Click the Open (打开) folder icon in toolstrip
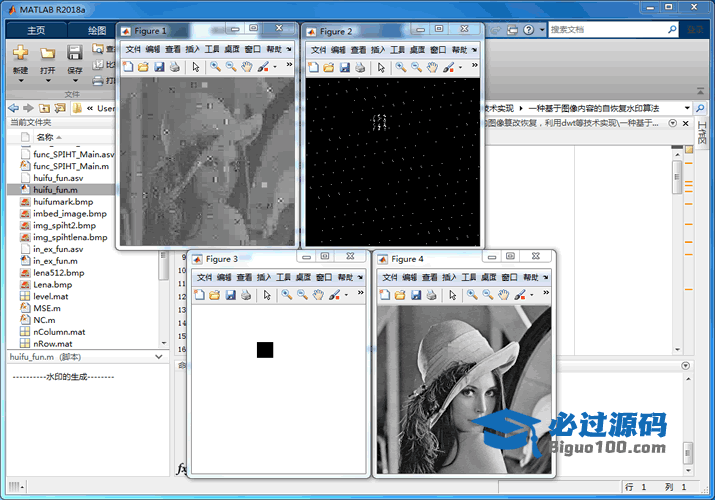Viewport: 715px width, 500px height. pyautogui.click(x=47, y=53)
